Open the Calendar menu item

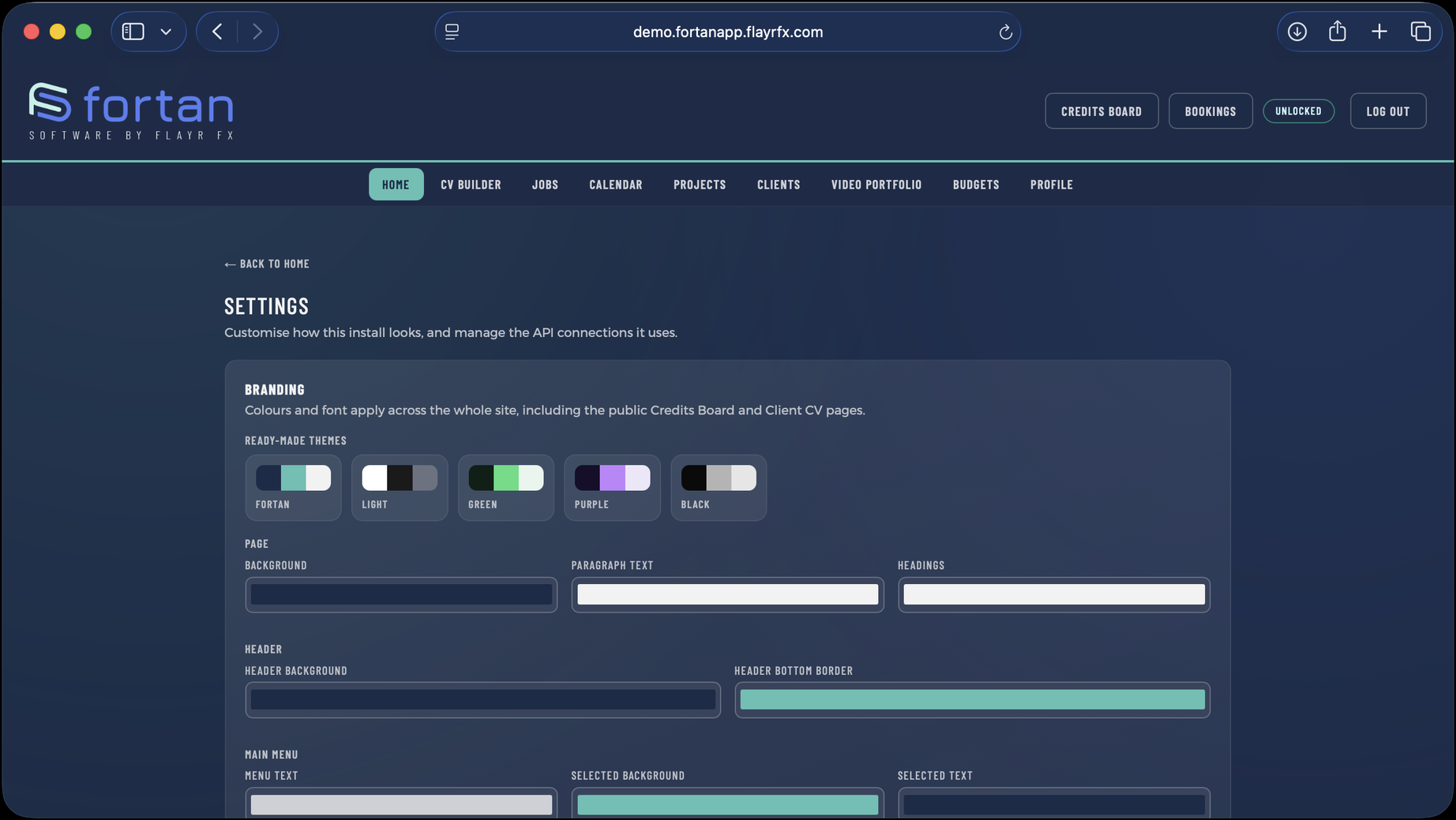616,185
